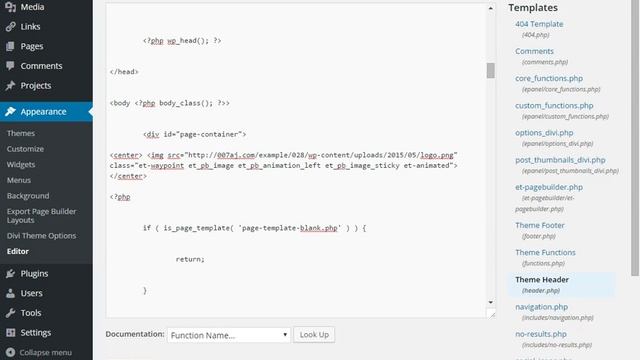Go to Themes submenu item
Image resolution: width=640 pixels, height=360 pixels.
point(21,133)
